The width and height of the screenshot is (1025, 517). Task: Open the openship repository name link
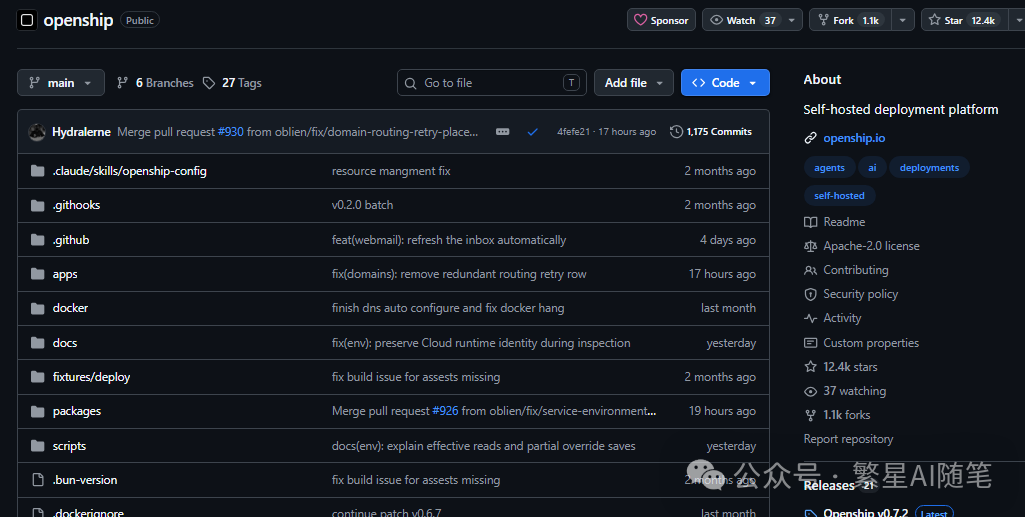coord(78,20)
